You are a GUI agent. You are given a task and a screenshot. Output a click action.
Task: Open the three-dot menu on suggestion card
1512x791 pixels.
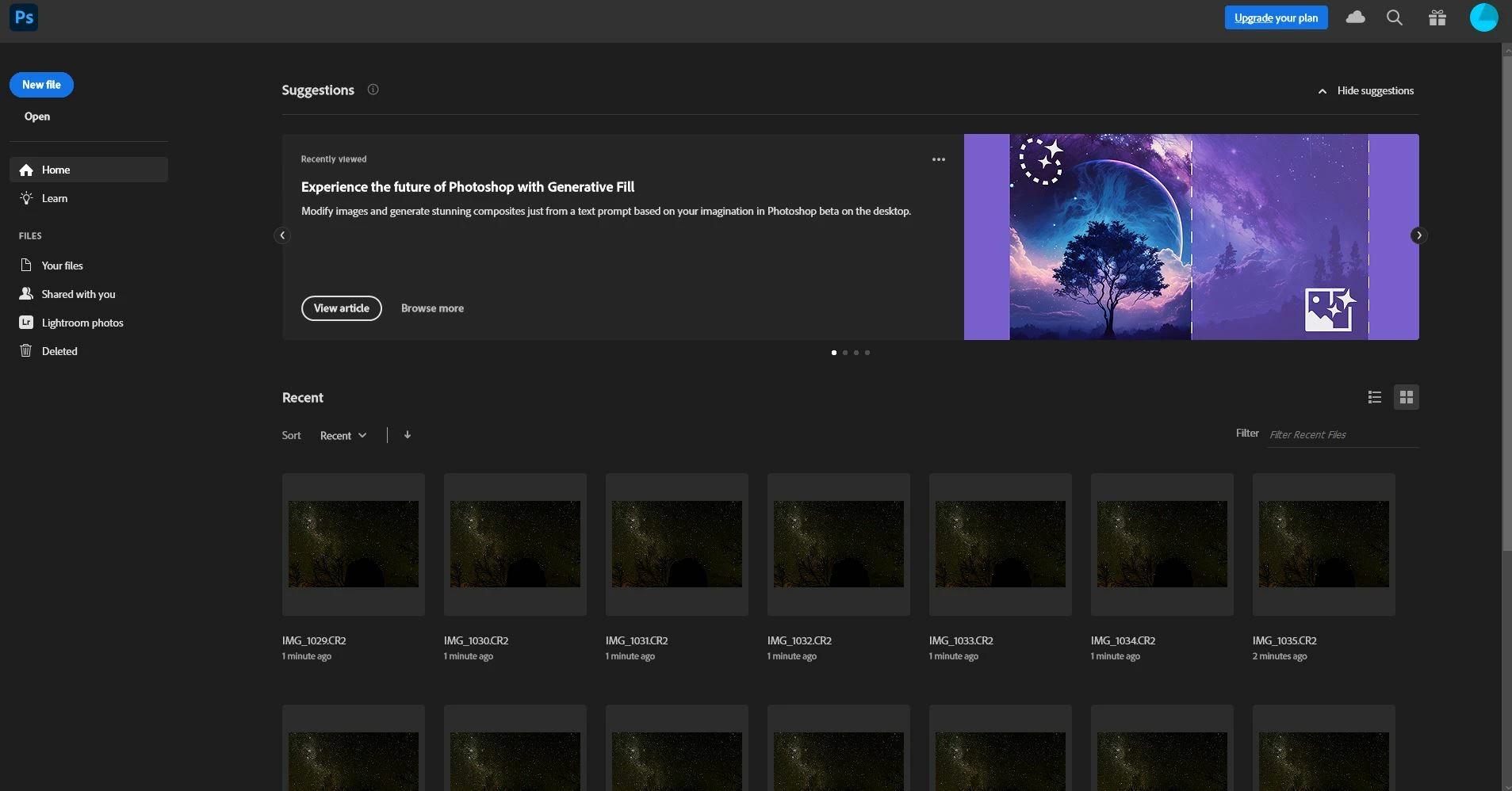coord(939,159)
